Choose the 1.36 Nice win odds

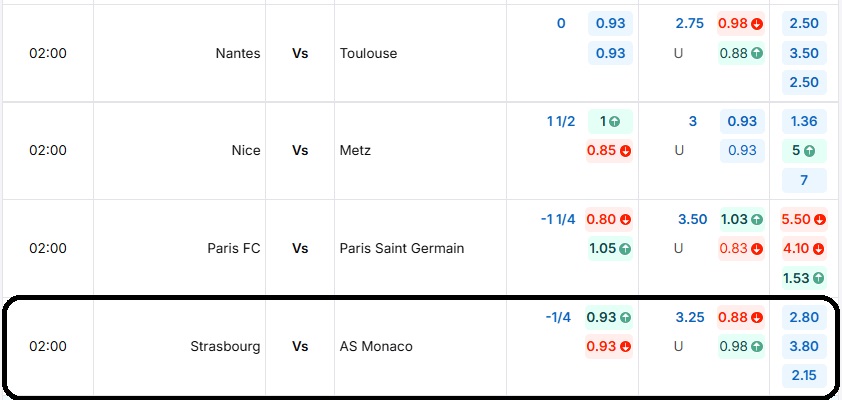803,121
